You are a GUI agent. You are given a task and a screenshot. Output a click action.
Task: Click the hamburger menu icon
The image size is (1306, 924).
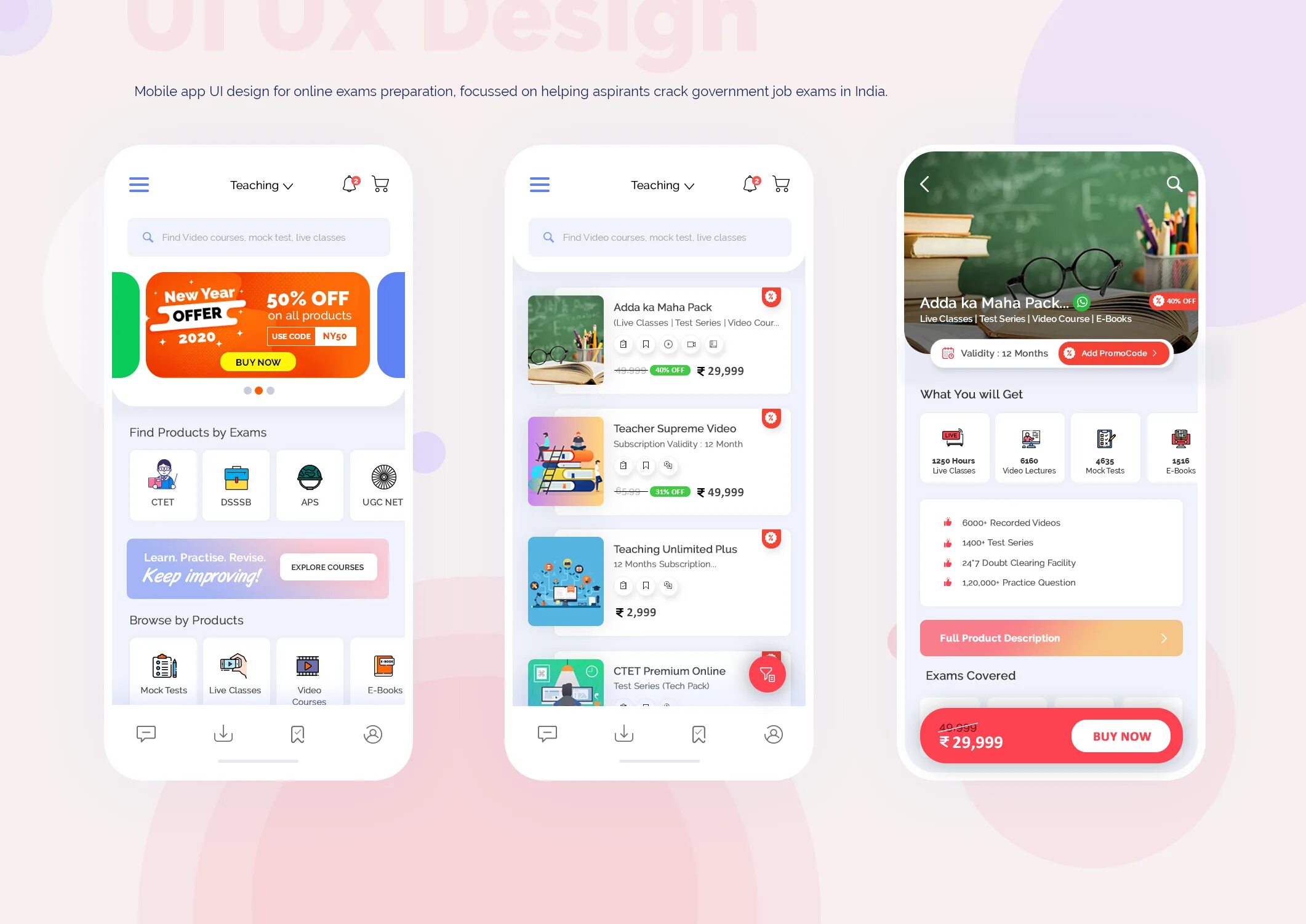coord(139,184)
